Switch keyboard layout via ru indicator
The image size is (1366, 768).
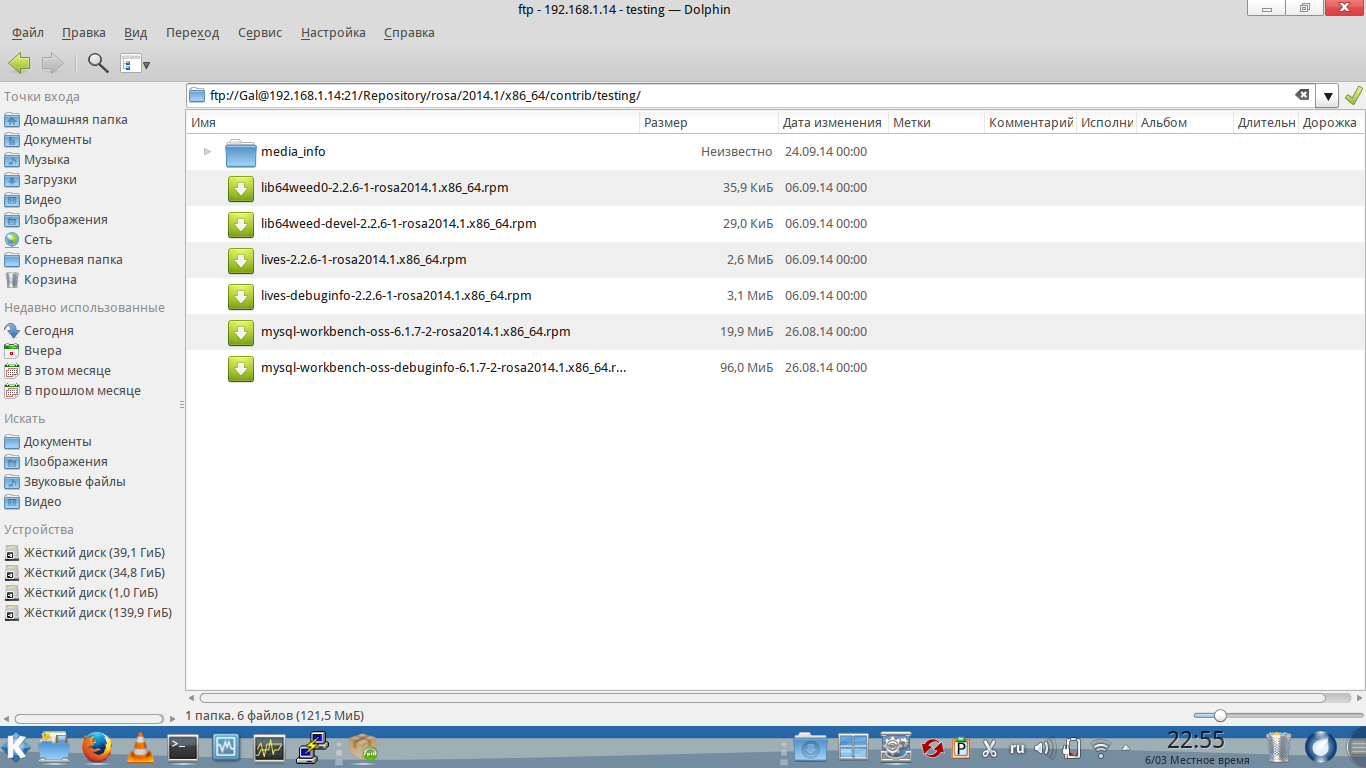click(1017, 747)
